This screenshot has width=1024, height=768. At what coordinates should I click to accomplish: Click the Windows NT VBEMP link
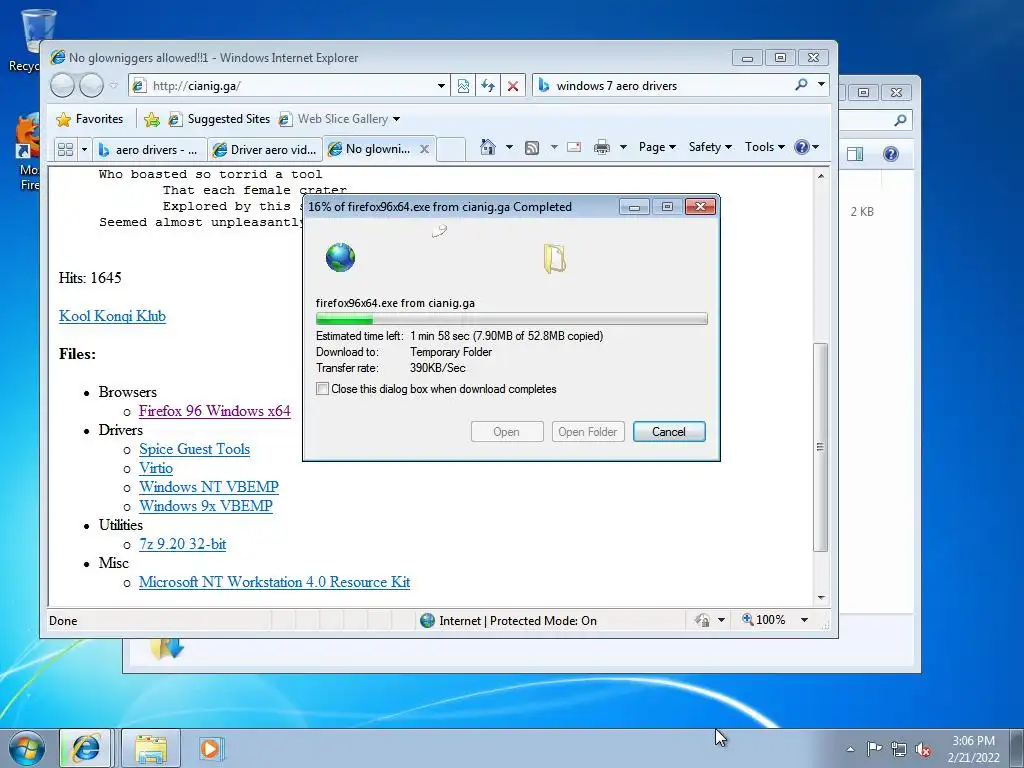pyautogui.click(x=208, y=487)
